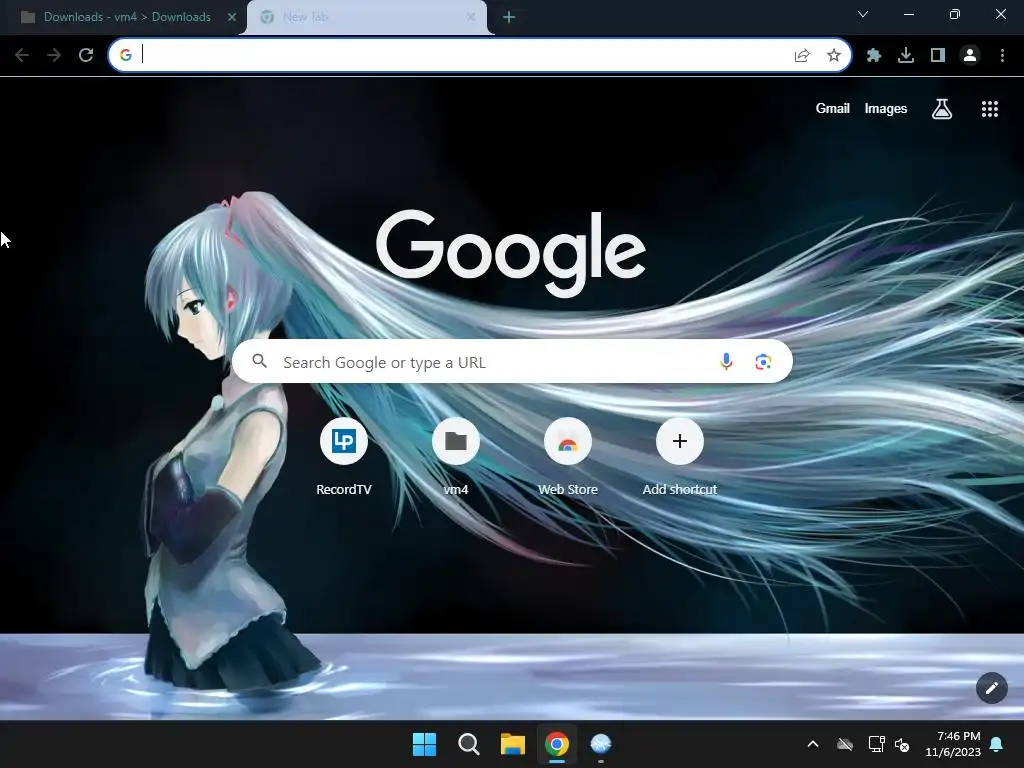Image resolution: width=1024 pixels, height=768 pixels.
Task: Reload the current page
Action: click(86, 56)
